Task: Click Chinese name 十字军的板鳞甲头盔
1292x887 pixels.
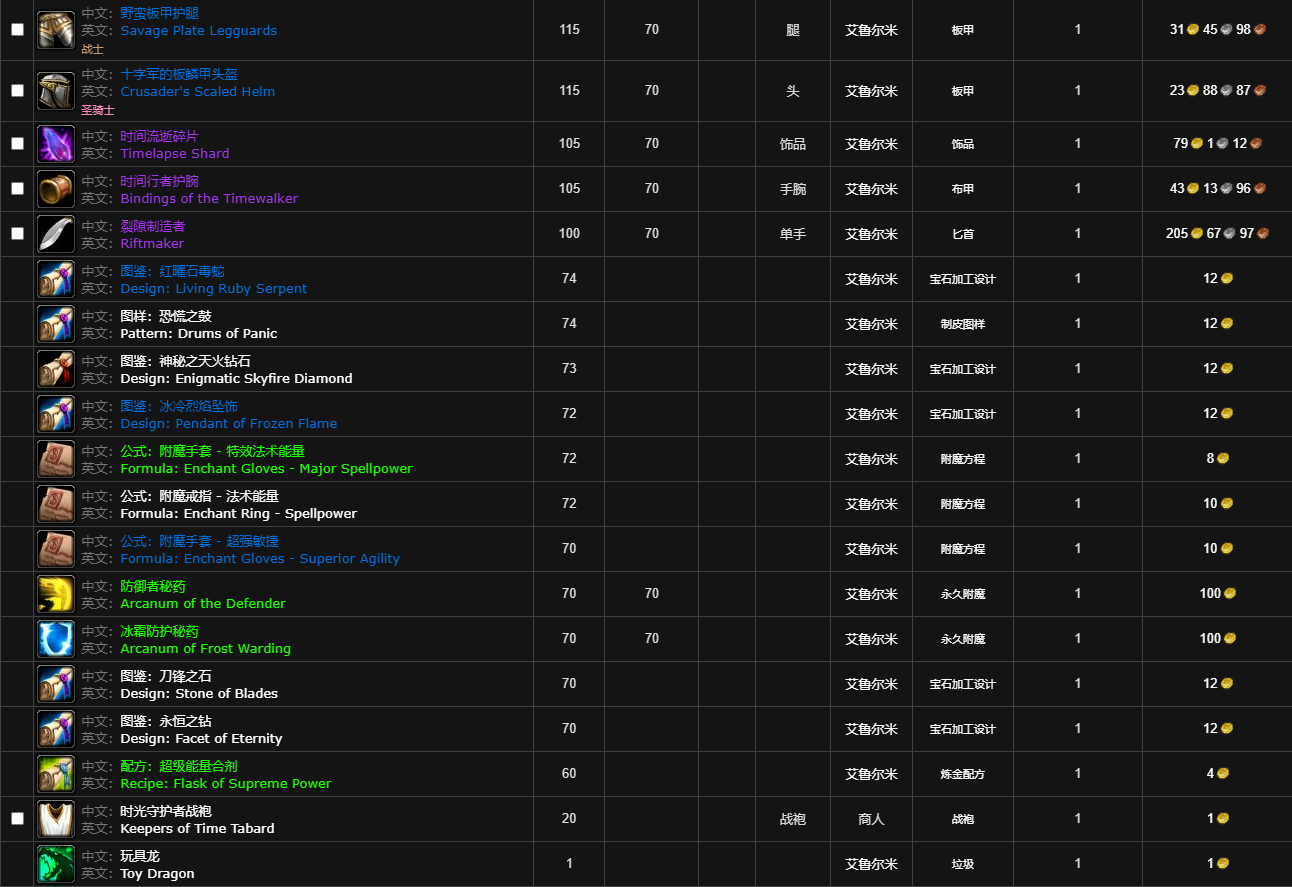Action: [179, 75]
